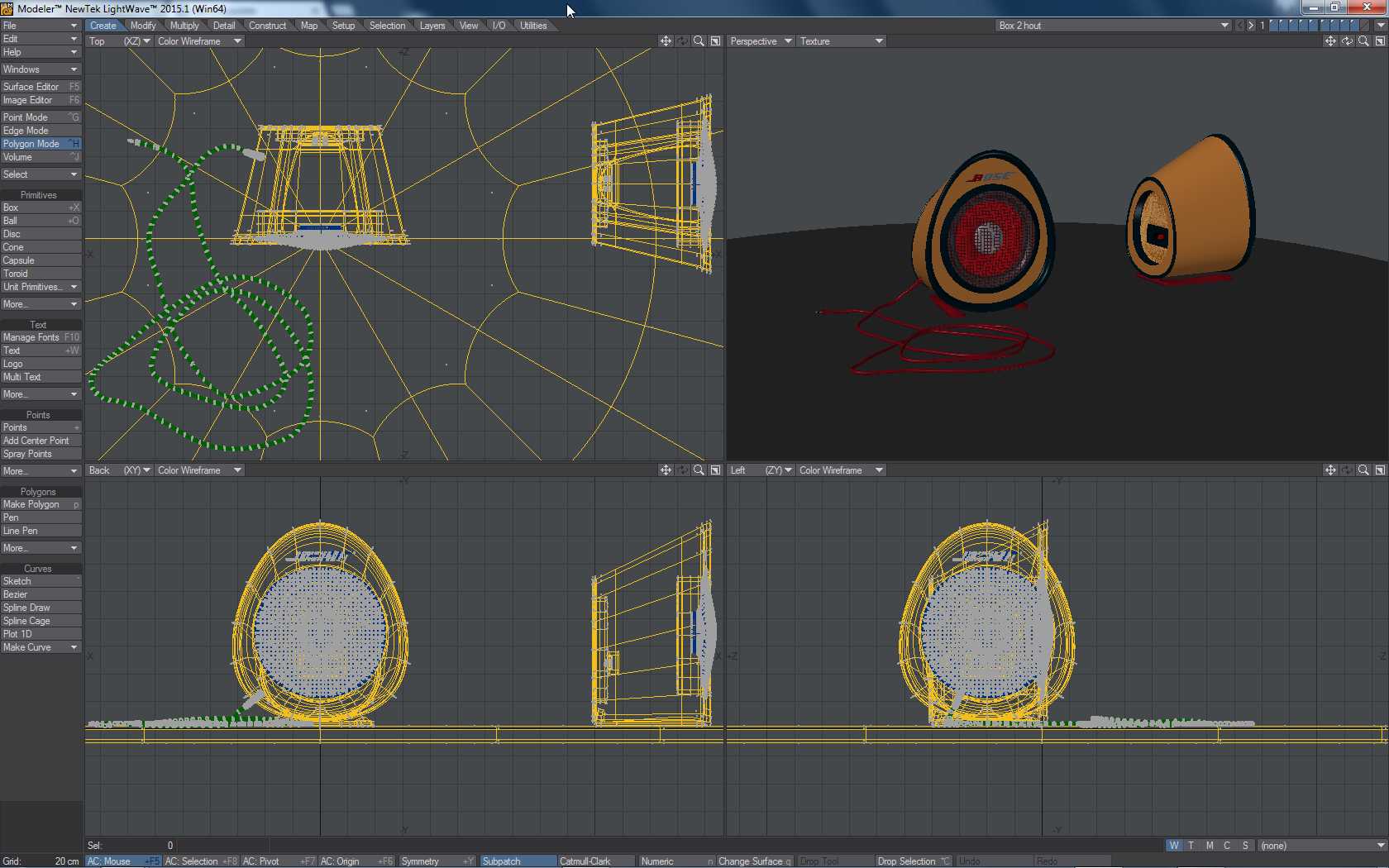Image resolution: width=1389 pixels, height=868 pixels.
Task: Click the pan icon of the Top viewport
Action: (666, 41)
